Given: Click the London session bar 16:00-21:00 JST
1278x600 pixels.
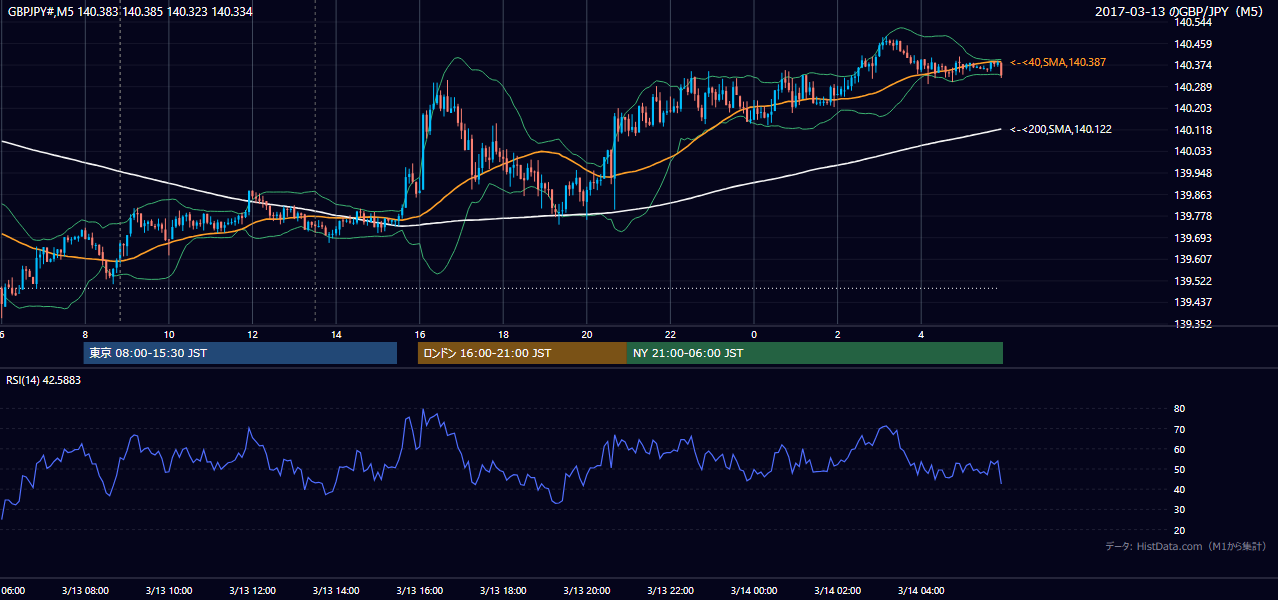Looking at the screenshot, I should tap(522, 353).
